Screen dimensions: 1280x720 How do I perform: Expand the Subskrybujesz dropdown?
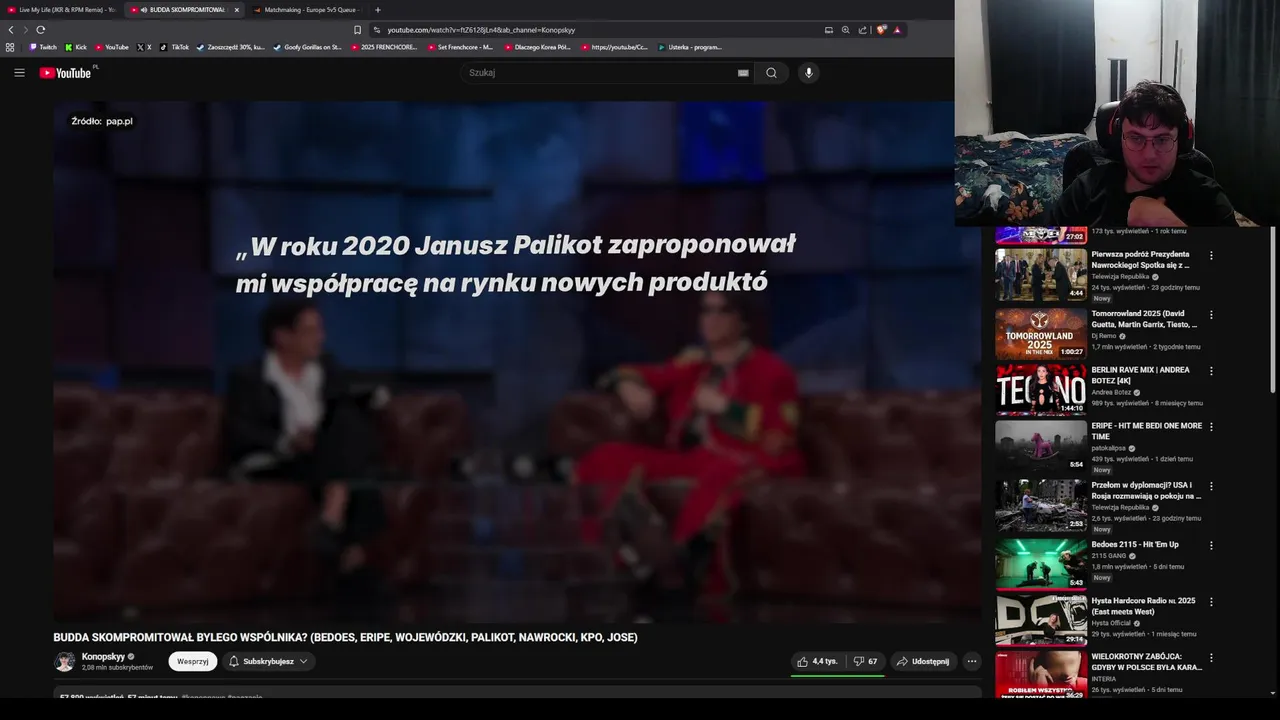tap(267, 661)
